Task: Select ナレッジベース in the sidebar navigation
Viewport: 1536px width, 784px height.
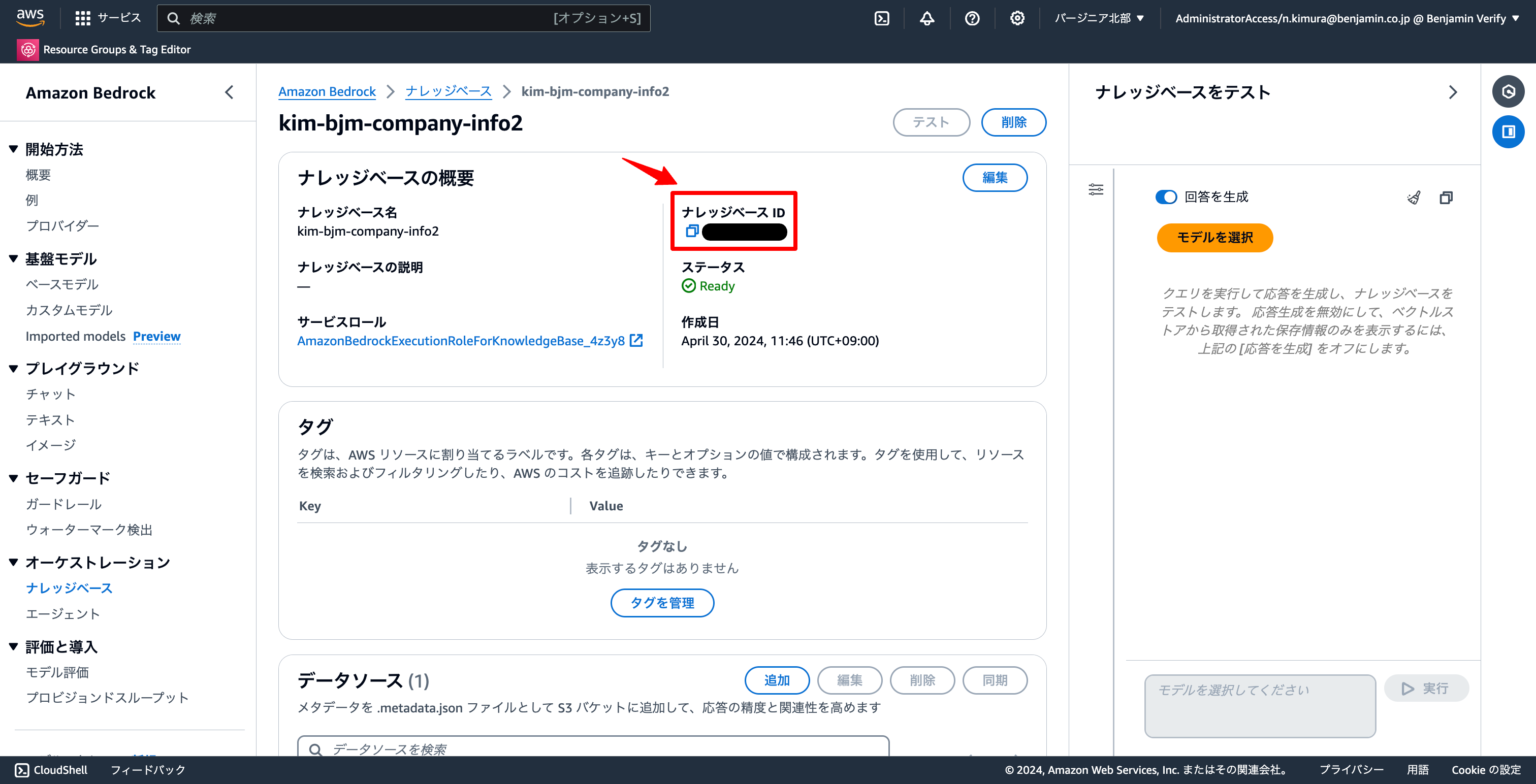Action: coord(69,587)
